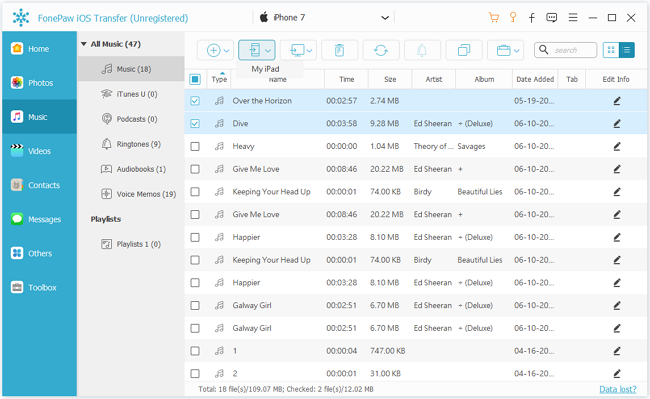This screenshot has height=399, width=650.
Task: Sort by Date Added column header
Action: [535, 79]
